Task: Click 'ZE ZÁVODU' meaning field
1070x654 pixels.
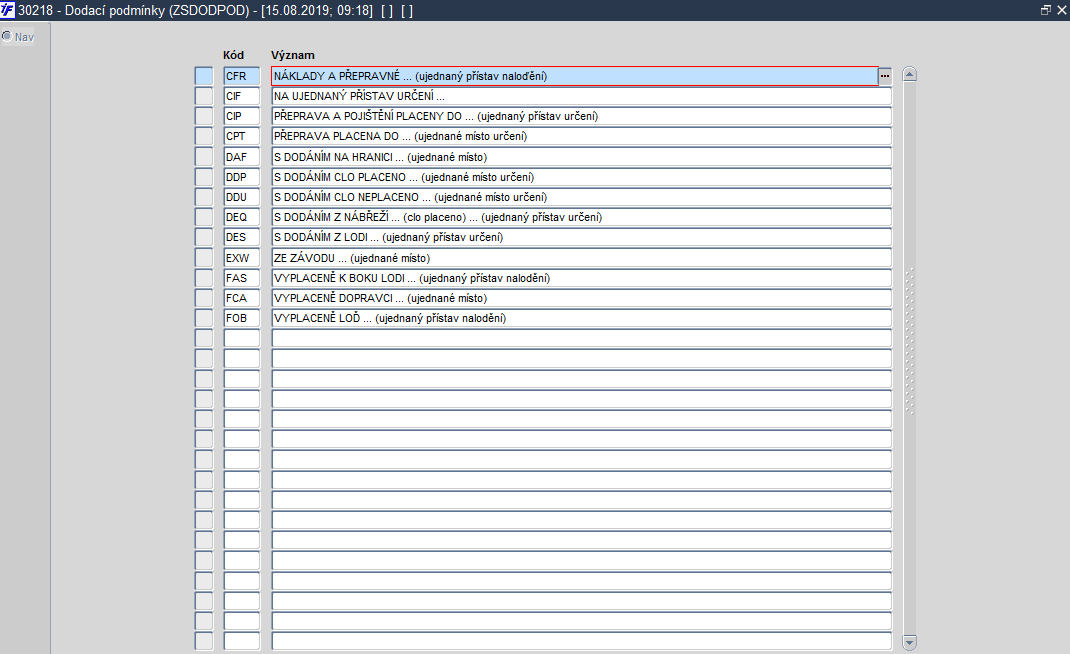Action: pyautogui.click(x=581, y=257)
